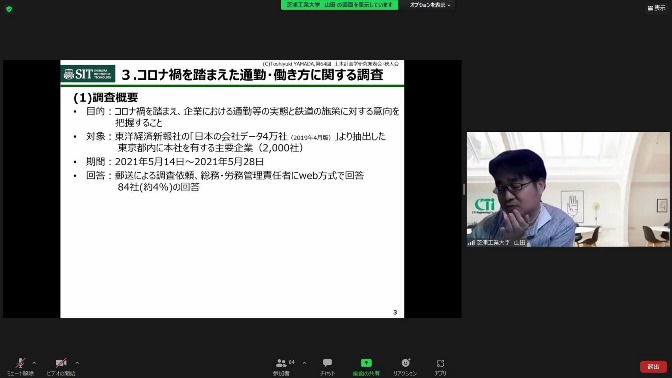The width and height of the screenshot is (672, 378).
Task: Click the signal strength icon on video
Action: tap(471, 243)
